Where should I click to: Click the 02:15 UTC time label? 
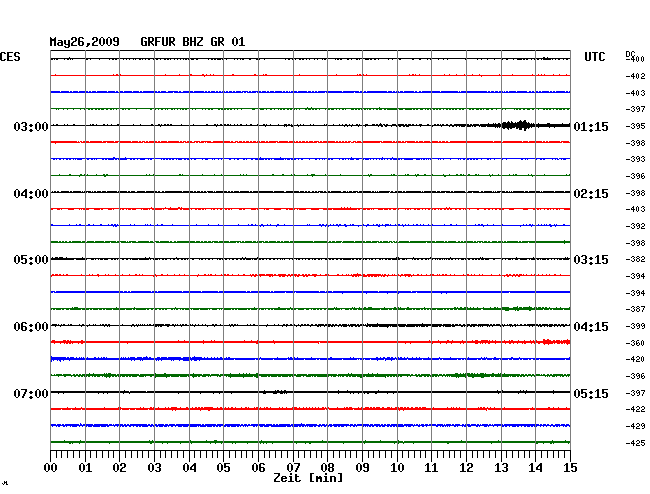coord(591,194)
